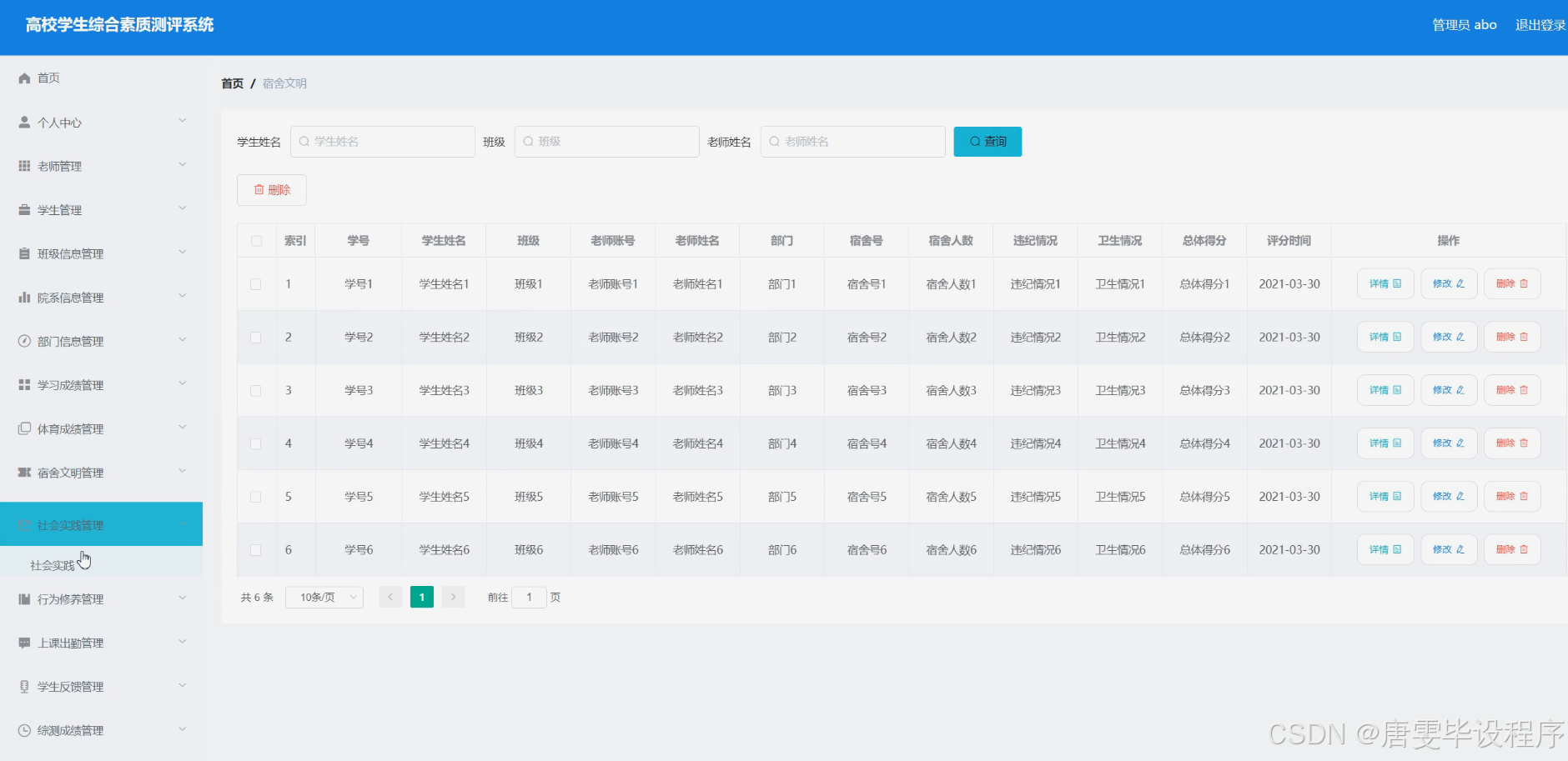Open the 上课出勤管理 menu

(101, 643)
